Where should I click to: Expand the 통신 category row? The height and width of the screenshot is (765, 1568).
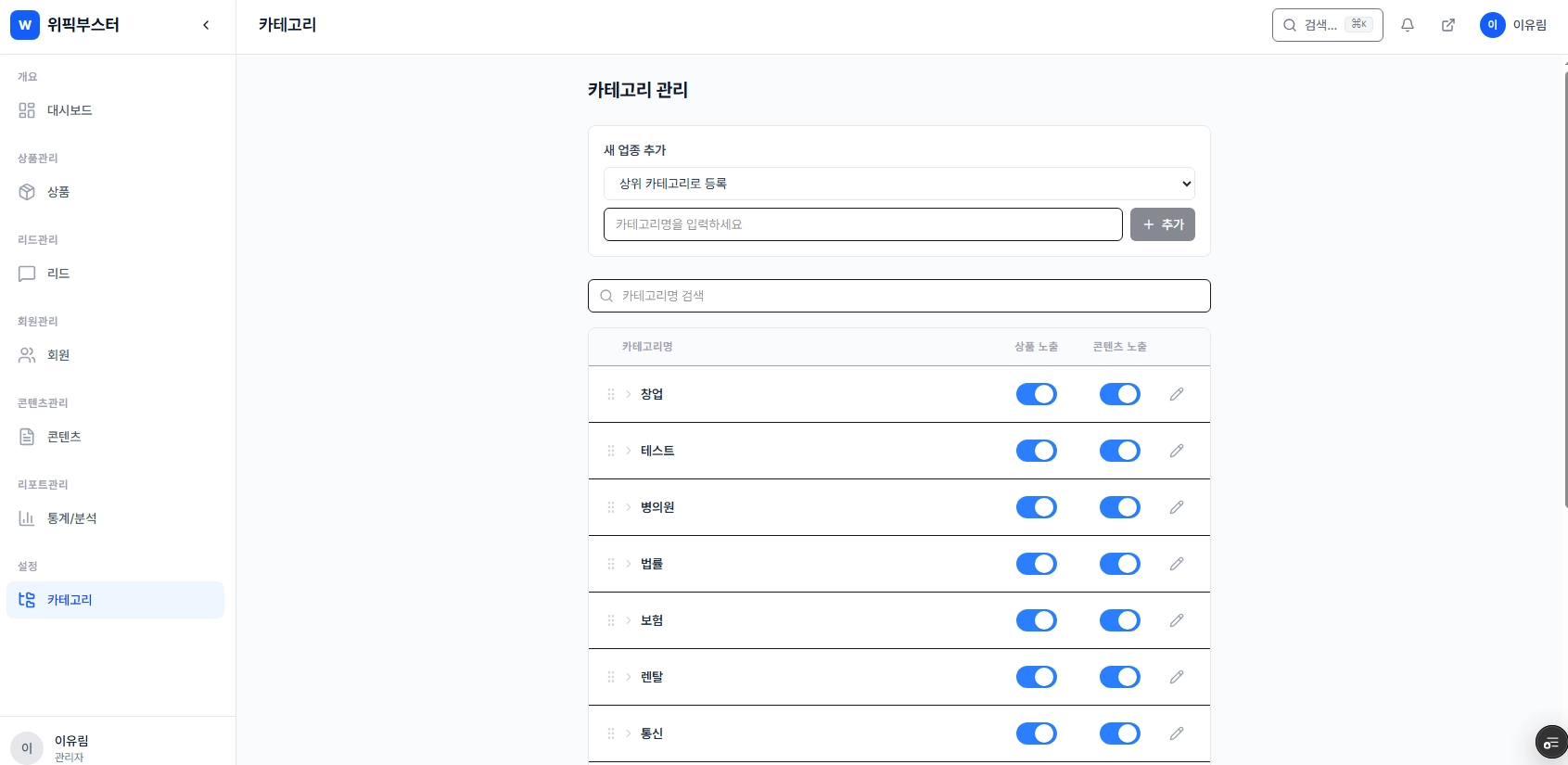[629, 733]
